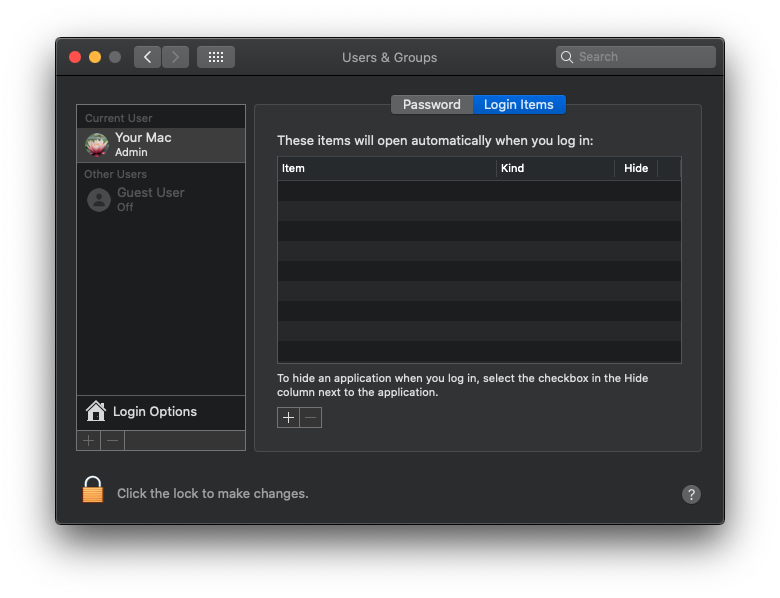Close the Users & Groups window
The image size is (780, 598).
[x=75, y=57]
